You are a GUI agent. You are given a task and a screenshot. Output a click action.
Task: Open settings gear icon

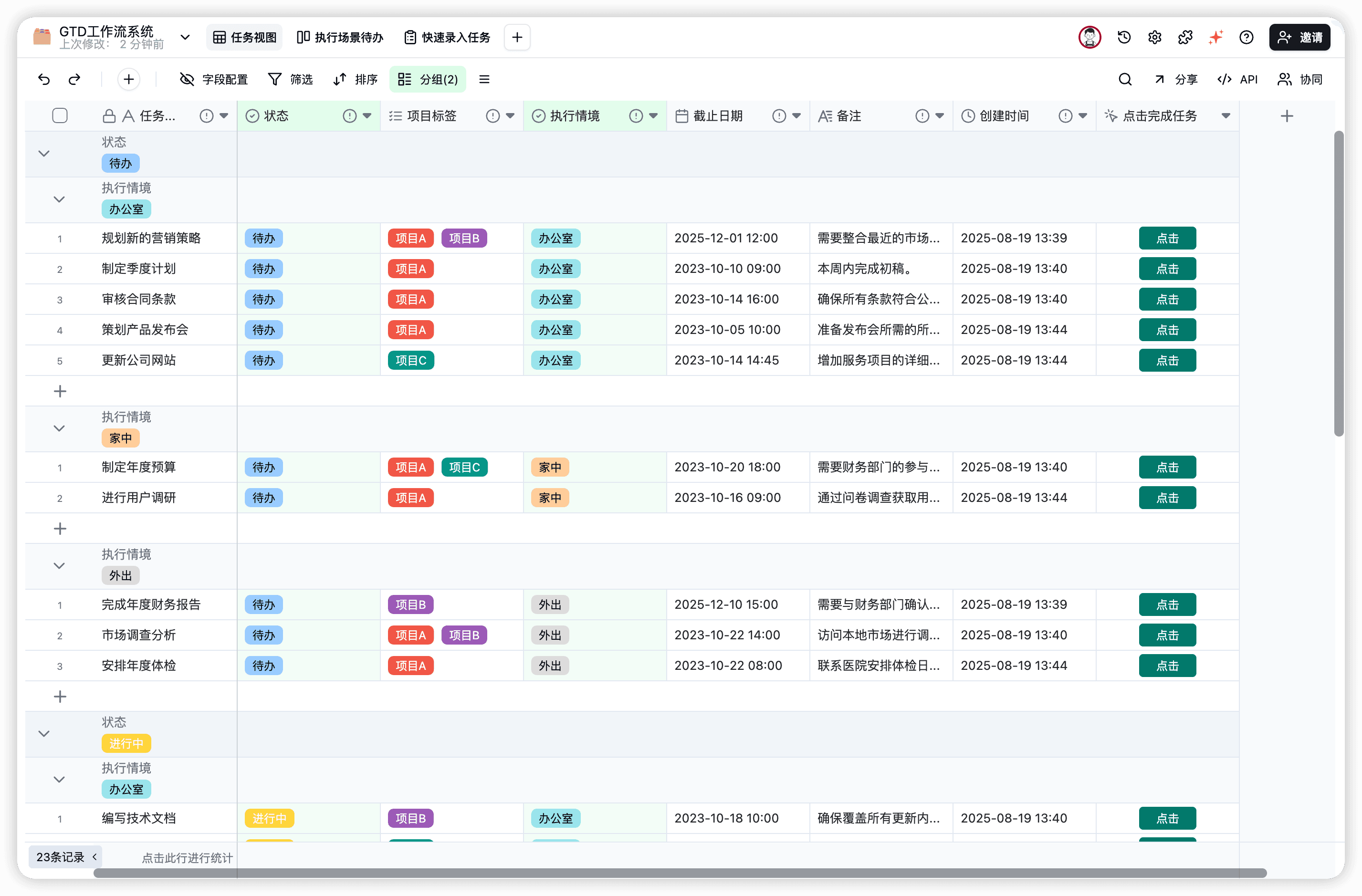(x=1155, y=37)
